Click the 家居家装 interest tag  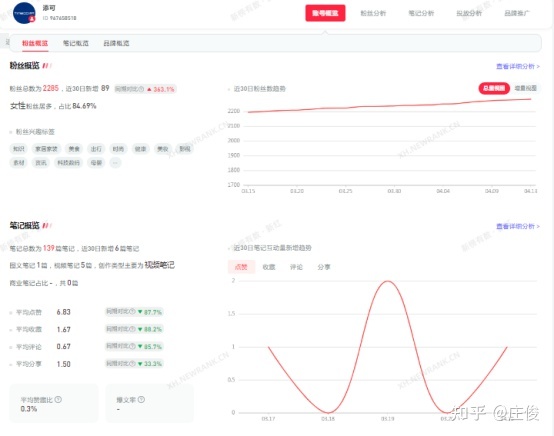(46, 149)
